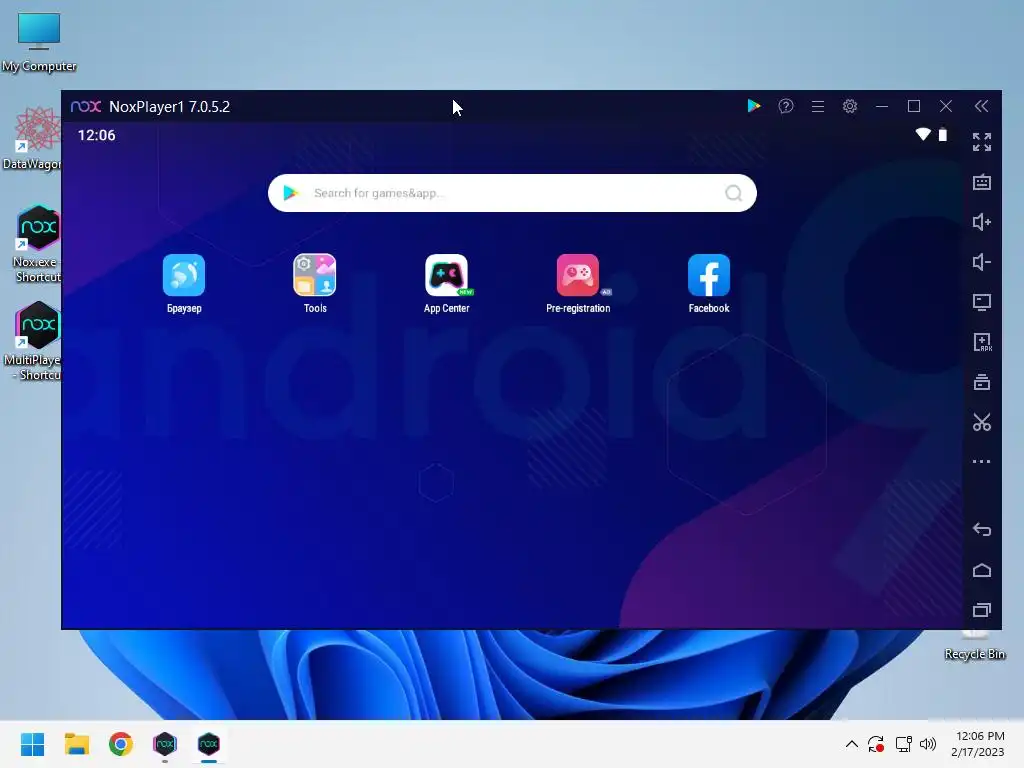This screenshot has width=1024, height=768.
Task: Minimize the NoxPlayer window
Action: pos(882,106)
